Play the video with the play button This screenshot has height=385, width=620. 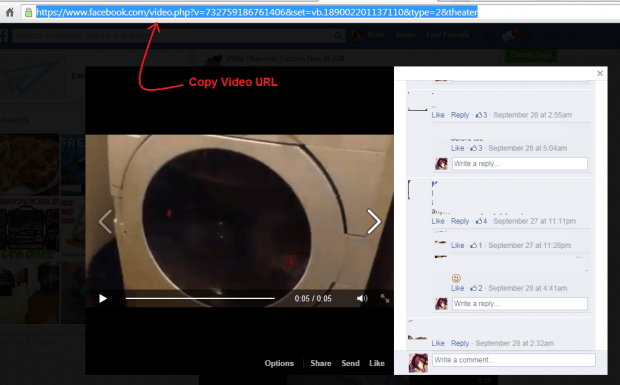pos(103,298)
